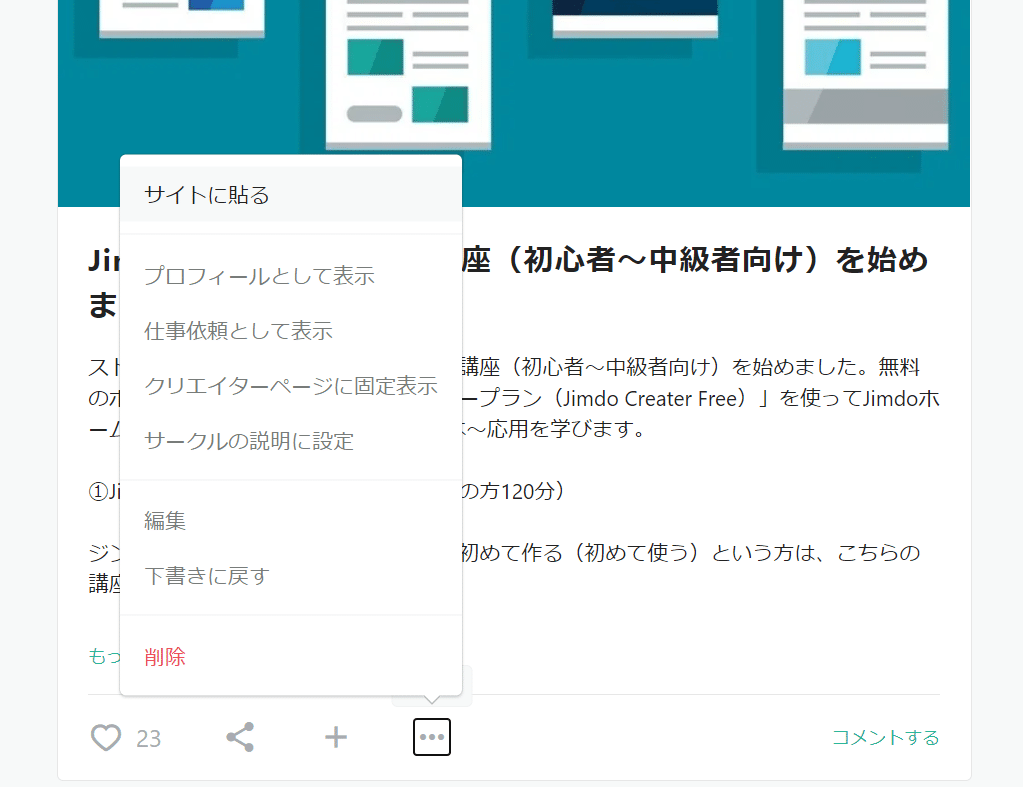Pin post via クリエイターページに固定表示
This screenshot has height=787, width=1023.
click(291, 386)
